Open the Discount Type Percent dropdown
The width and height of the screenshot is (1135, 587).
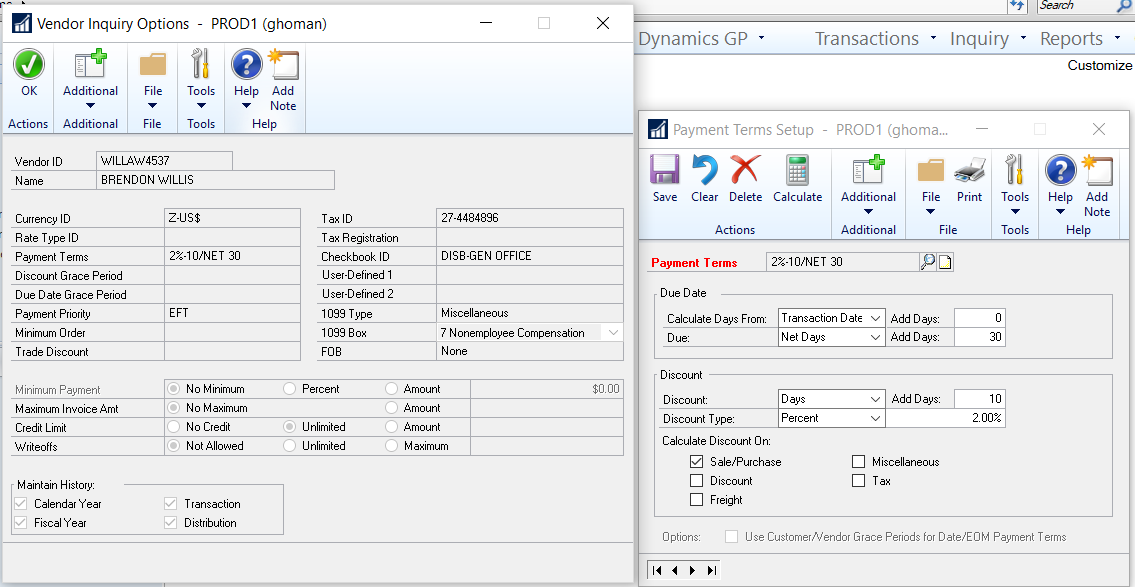click(x=876, y=418)
